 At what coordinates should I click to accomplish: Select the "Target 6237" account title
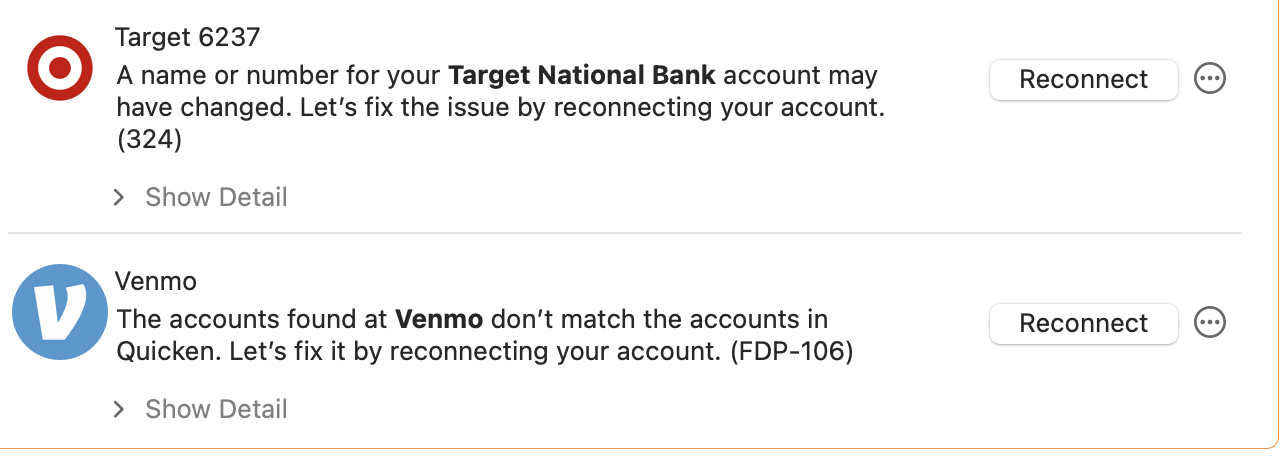click(x=188, y=38)
